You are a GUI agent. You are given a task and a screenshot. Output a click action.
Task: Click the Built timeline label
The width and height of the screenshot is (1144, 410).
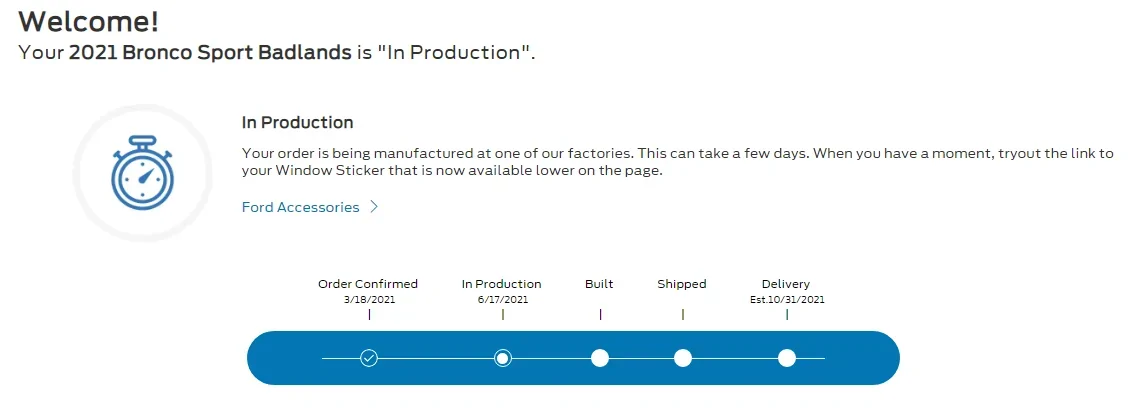[599, 284]
